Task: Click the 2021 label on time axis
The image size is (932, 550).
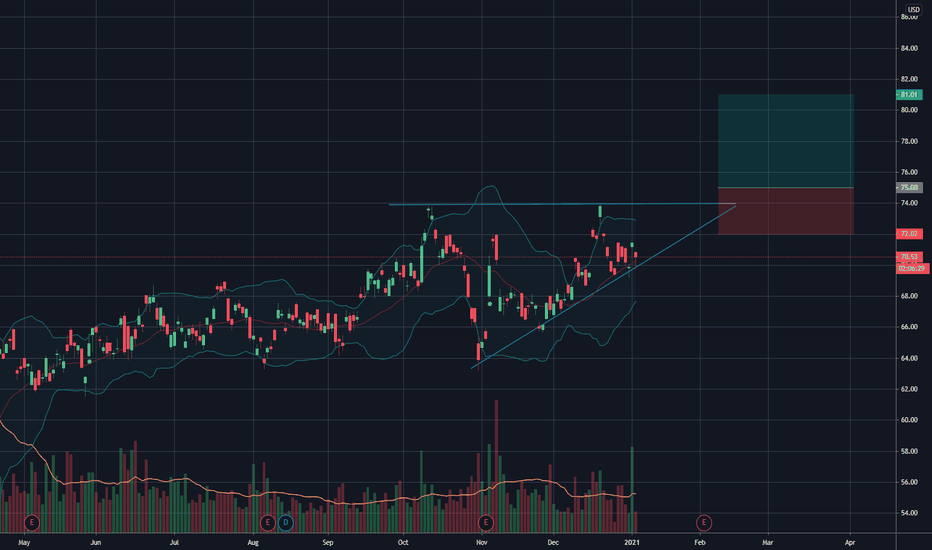Action: pos(632,542)
